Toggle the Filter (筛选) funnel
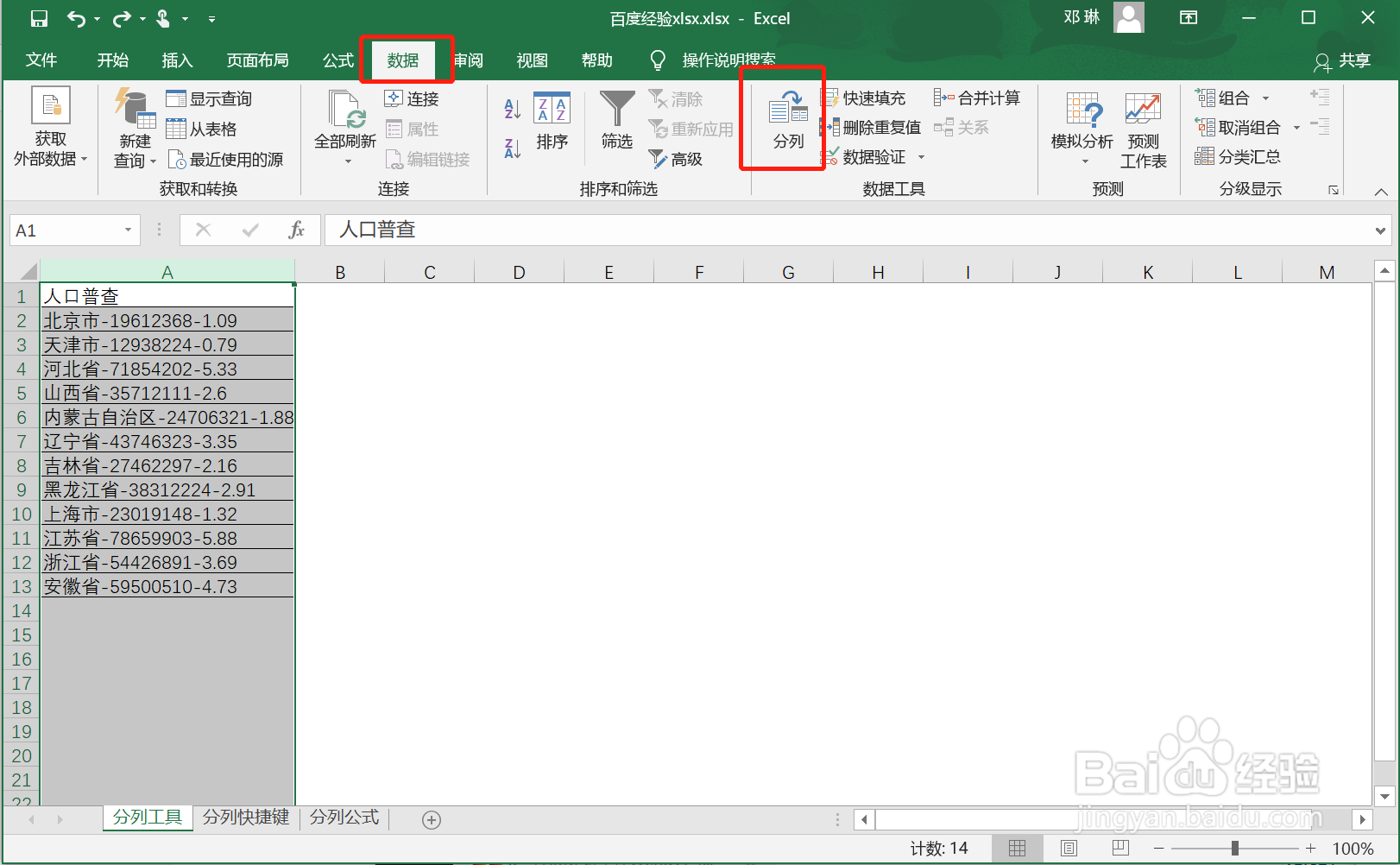 [617, 120]
